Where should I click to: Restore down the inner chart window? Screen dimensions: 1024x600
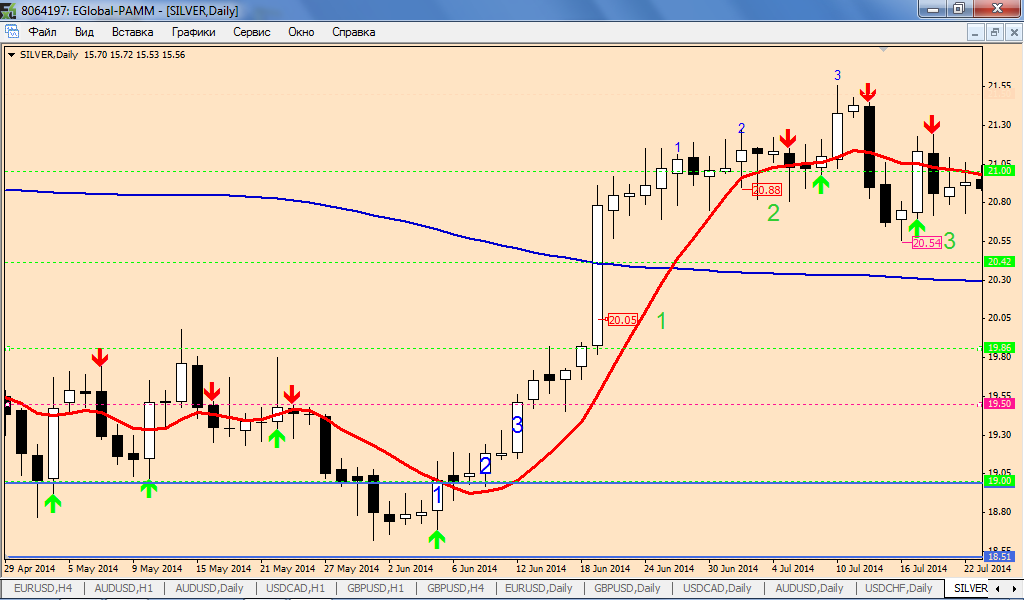point(995,32)
